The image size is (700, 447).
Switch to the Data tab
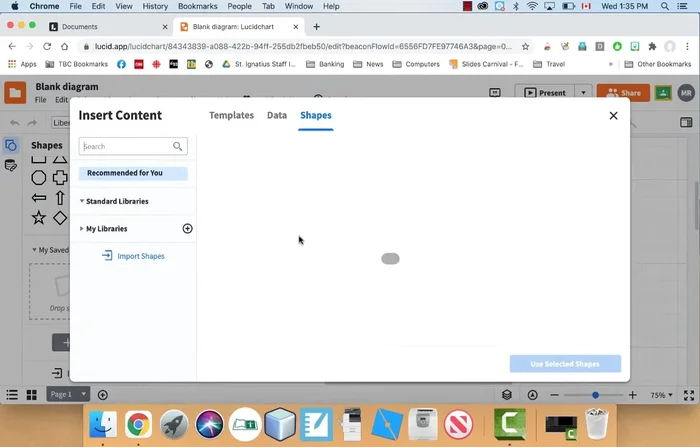(x=277, y=116)
